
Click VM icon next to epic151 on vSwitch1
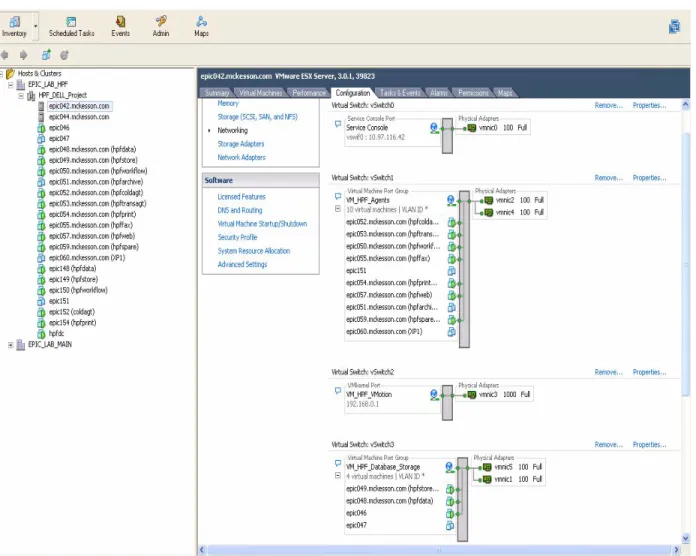tap(451, 271)
